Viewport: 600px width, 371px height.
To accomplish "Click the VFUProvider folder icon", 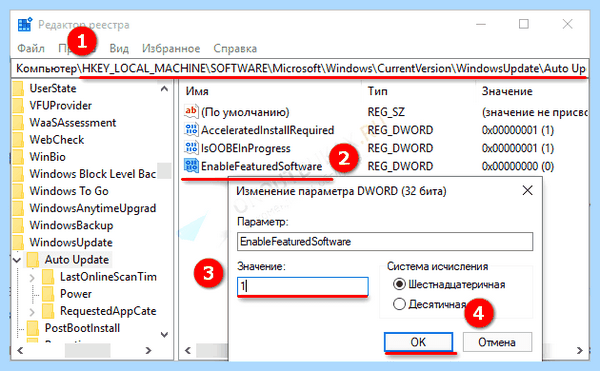I will 18,106.
